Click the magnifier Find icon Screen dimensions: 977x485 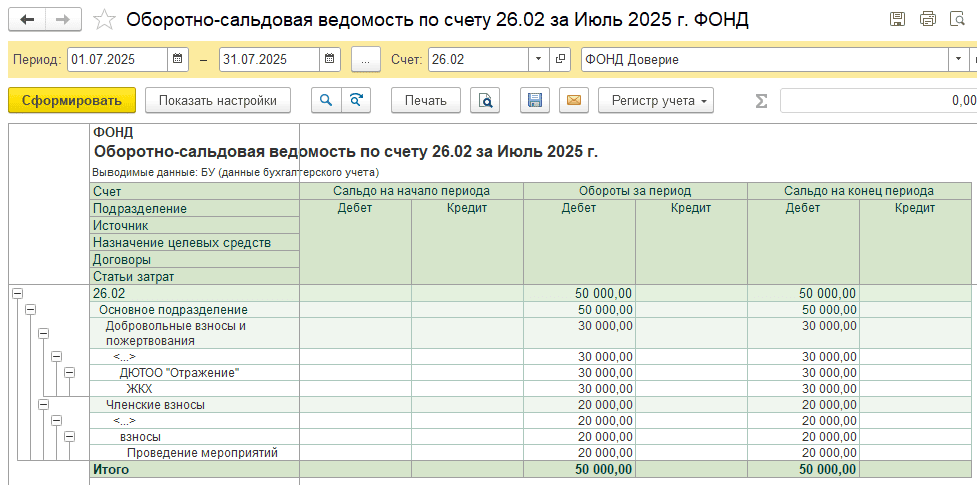point(326,100)
